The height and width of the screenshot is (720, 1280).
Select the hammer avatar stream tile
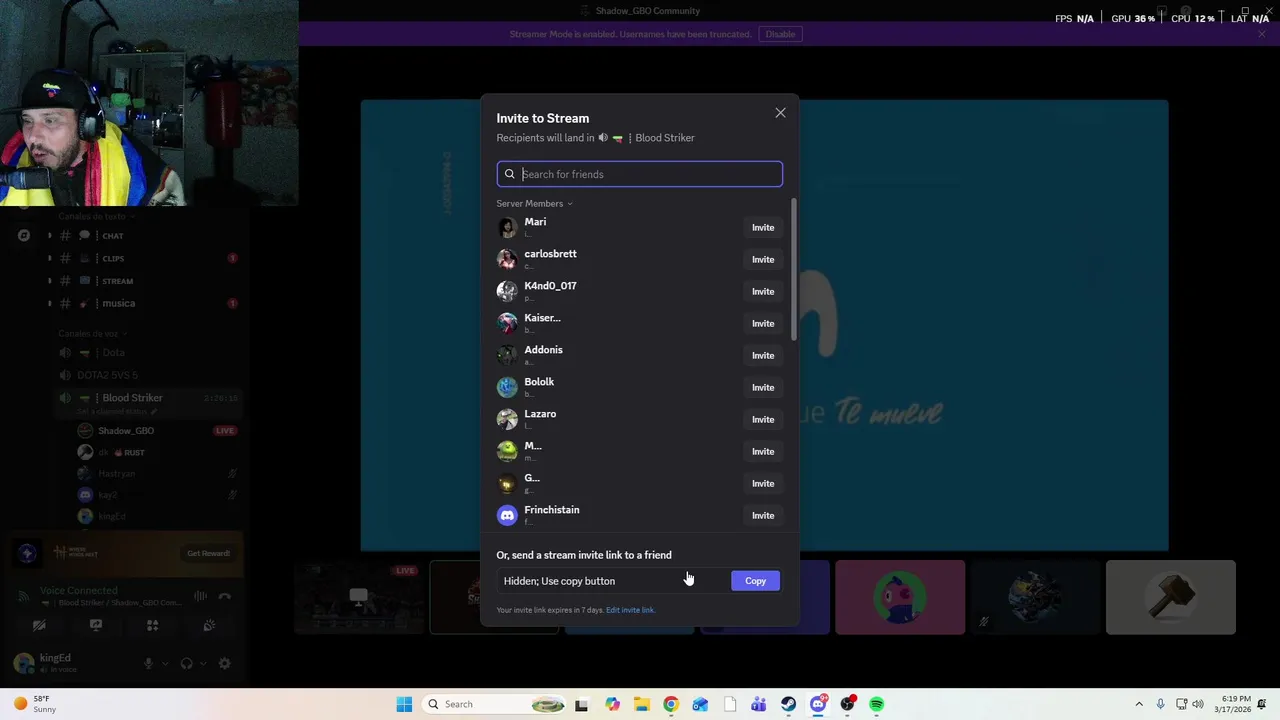coord(1171,597)
